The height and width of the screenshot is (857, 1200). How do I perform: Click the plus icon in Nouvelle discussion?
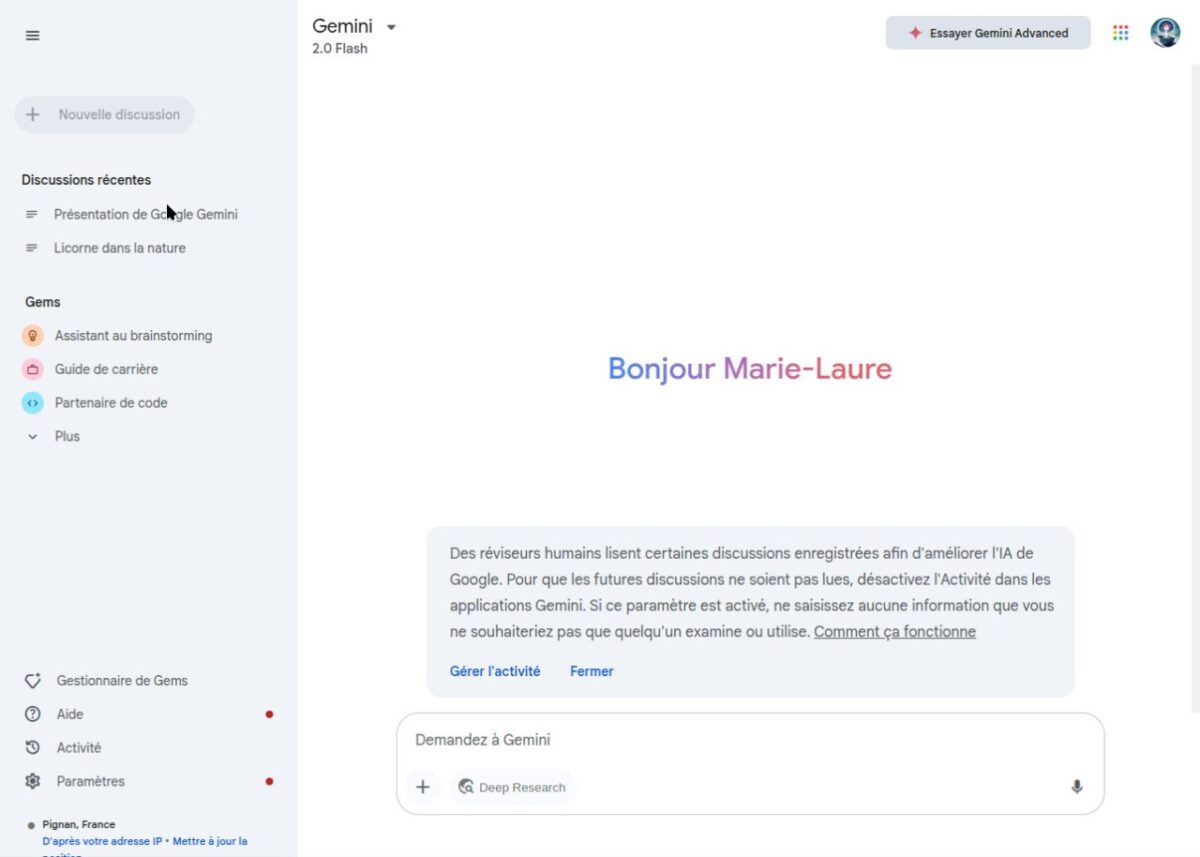click(32, 115)
